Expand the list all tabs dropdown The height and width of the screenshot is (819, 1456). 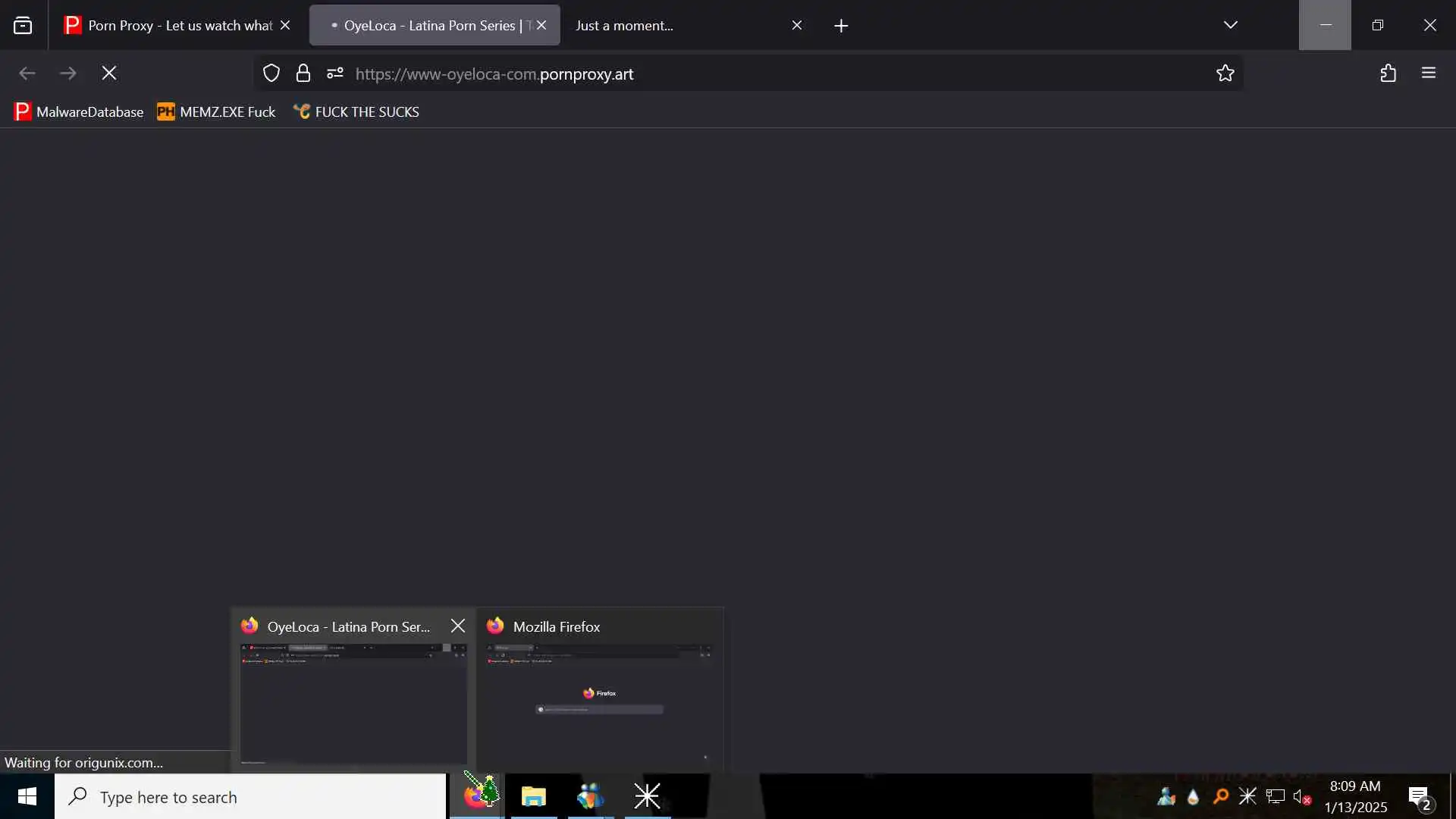coord(1231,25)
